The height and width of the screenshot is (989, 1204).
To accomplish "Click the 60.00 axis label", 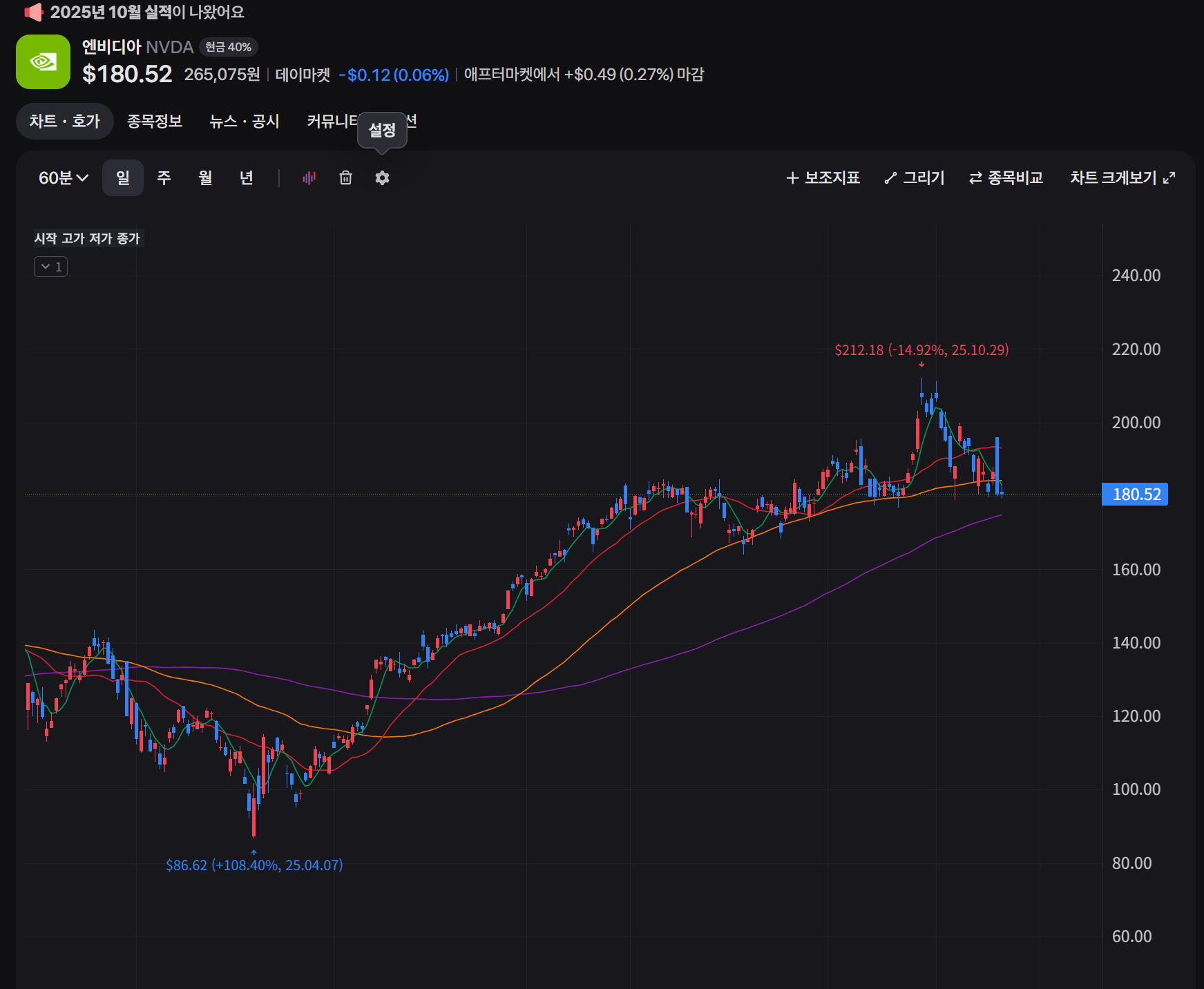I will point(1131,937).
